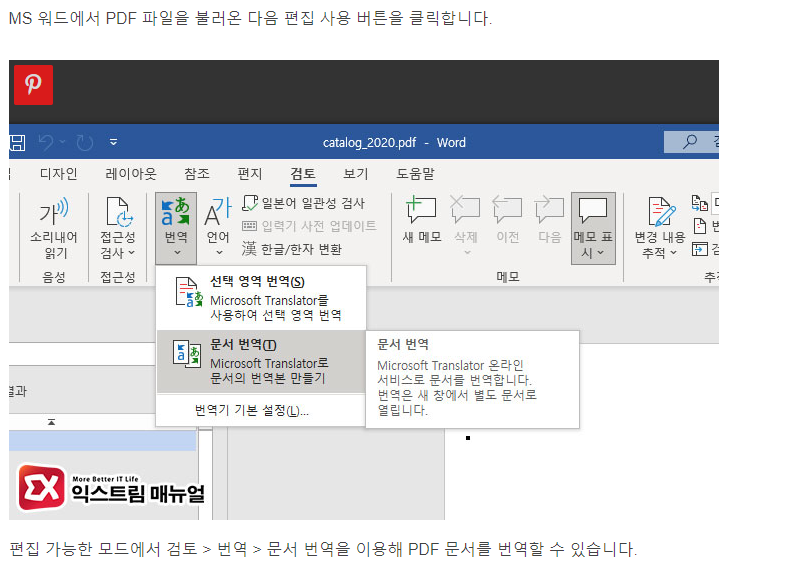Open the 도움말 tab
This screenshot has height=586, width=797.
415,174
